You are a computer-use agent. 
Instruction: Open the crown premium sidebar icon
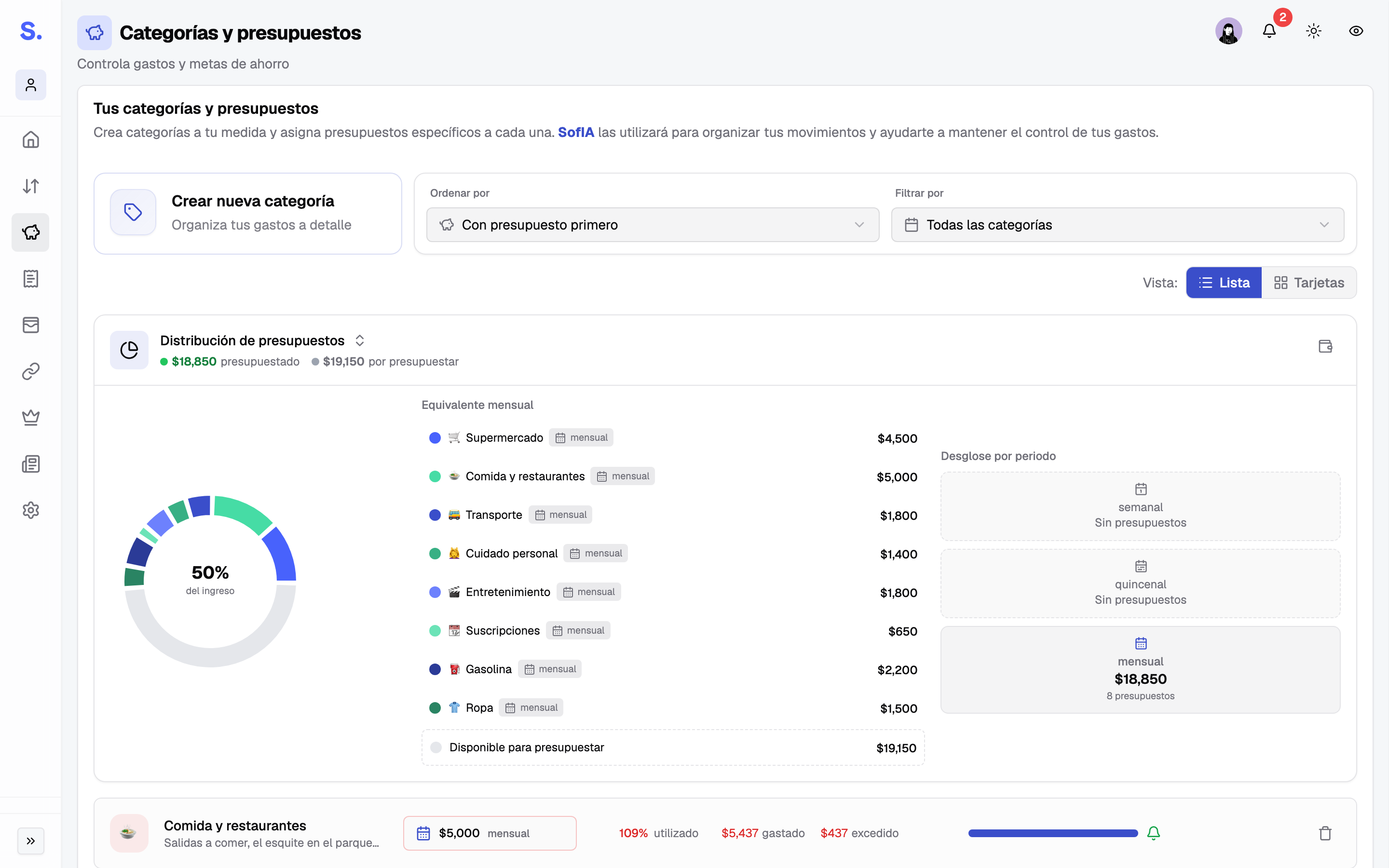[31, 417]
